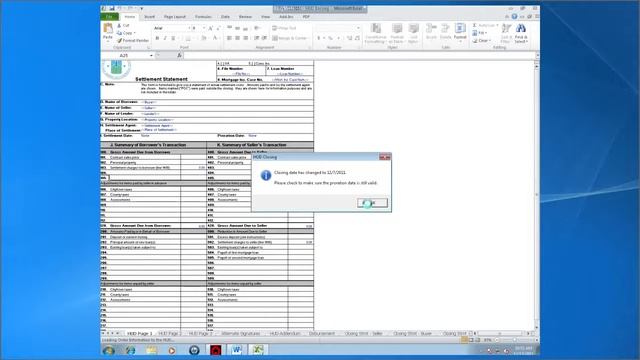Screen dimensions: 640x360
Task: Click Top Align icon
Action: click(229, 28)
